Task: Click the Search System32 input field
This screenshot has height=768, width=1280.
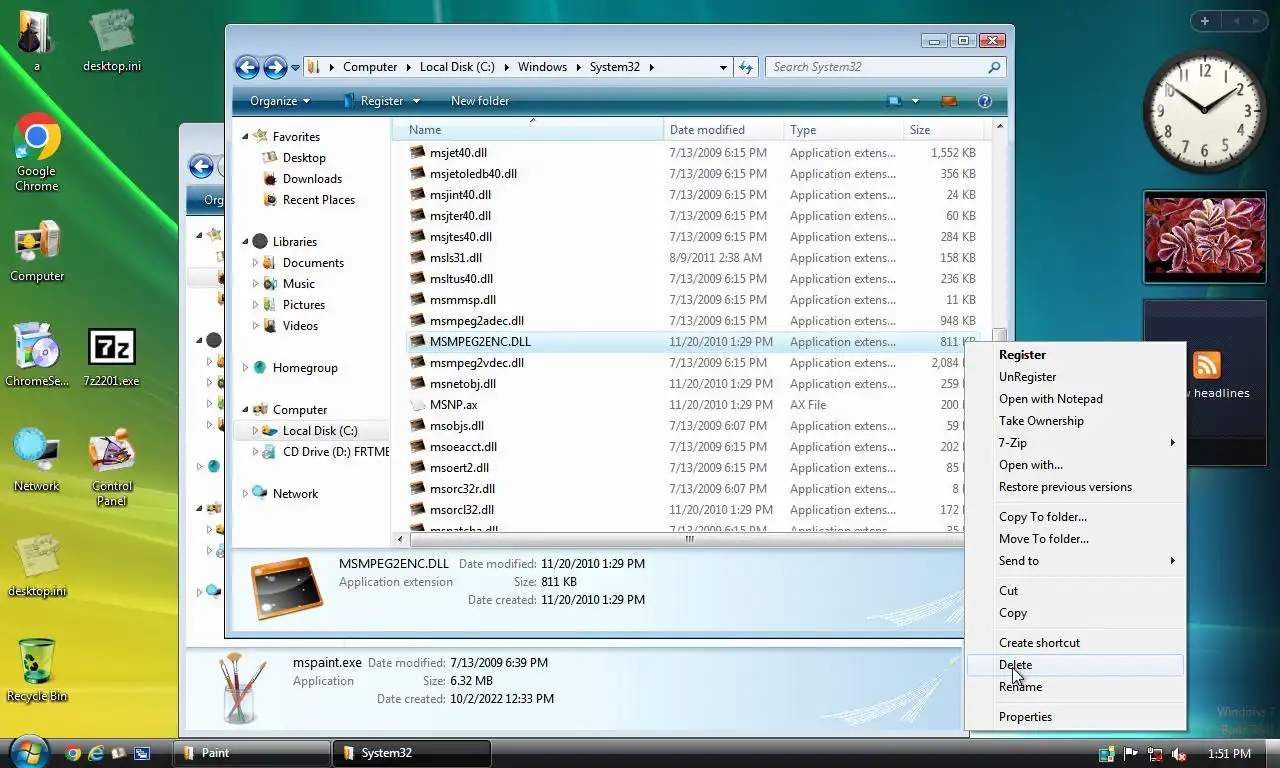Action: [x=878, y=67]
